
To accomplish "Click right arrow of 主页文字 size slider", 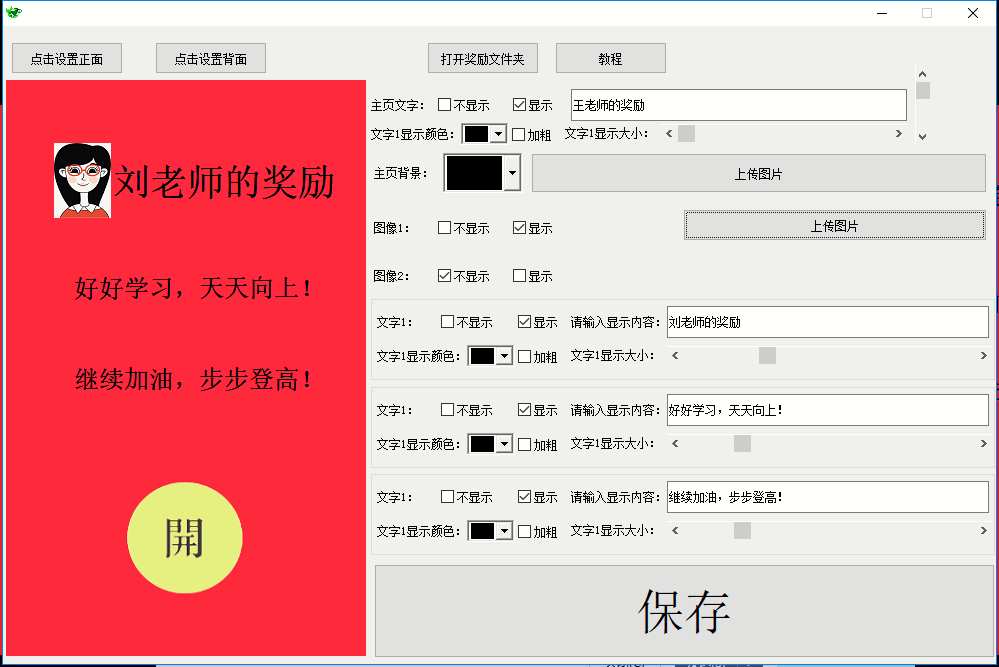I will (x=898, y=133).
